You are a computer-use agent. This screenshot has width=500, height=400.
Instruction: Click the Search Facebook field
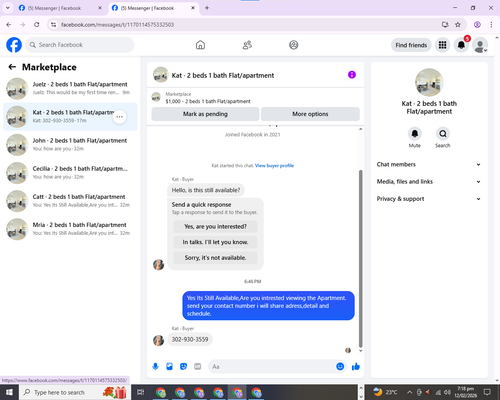[x=80, y=45]
